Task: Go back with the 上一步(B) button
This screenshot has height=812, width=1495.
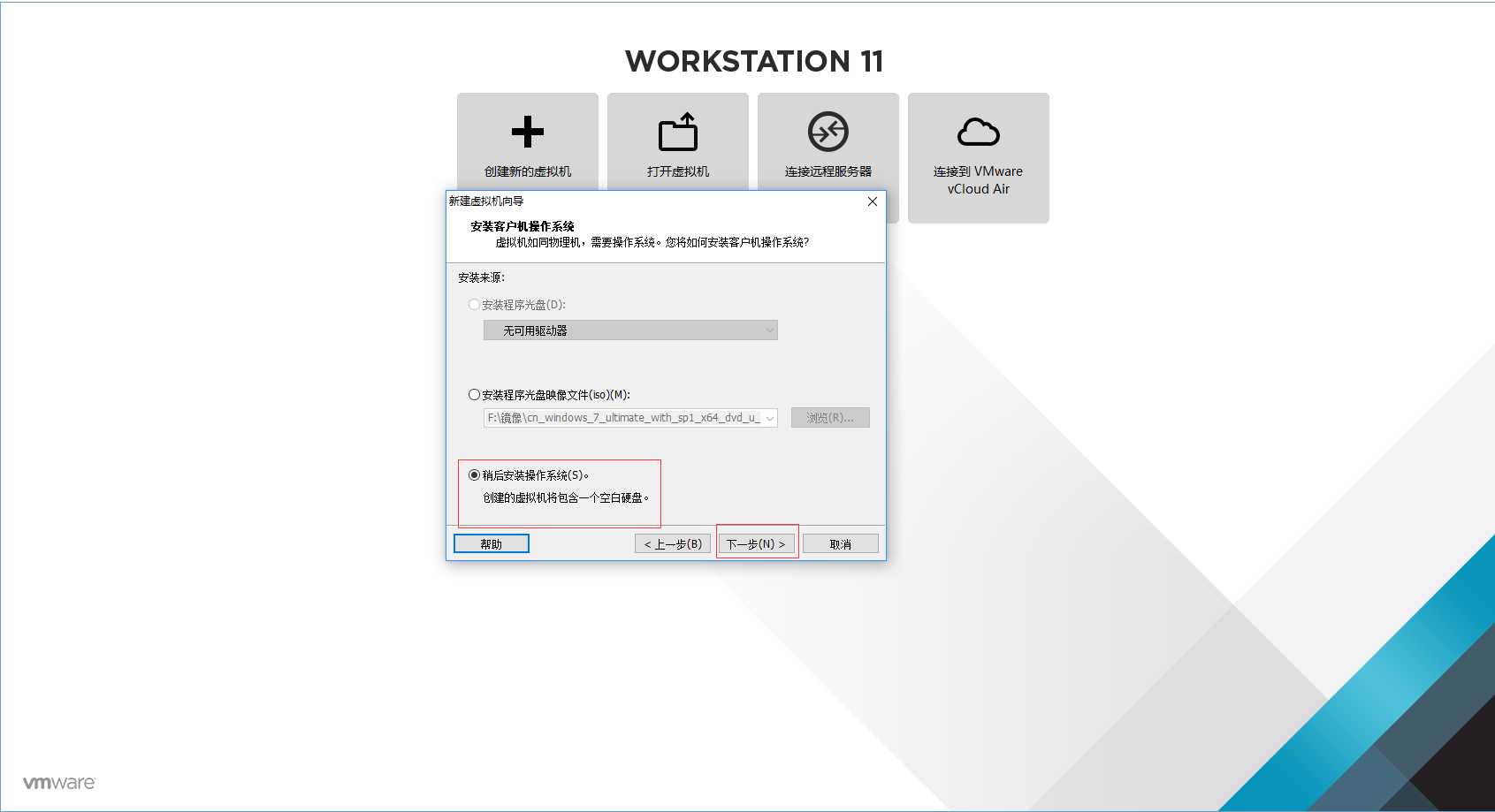Action: tap(673, 543)
